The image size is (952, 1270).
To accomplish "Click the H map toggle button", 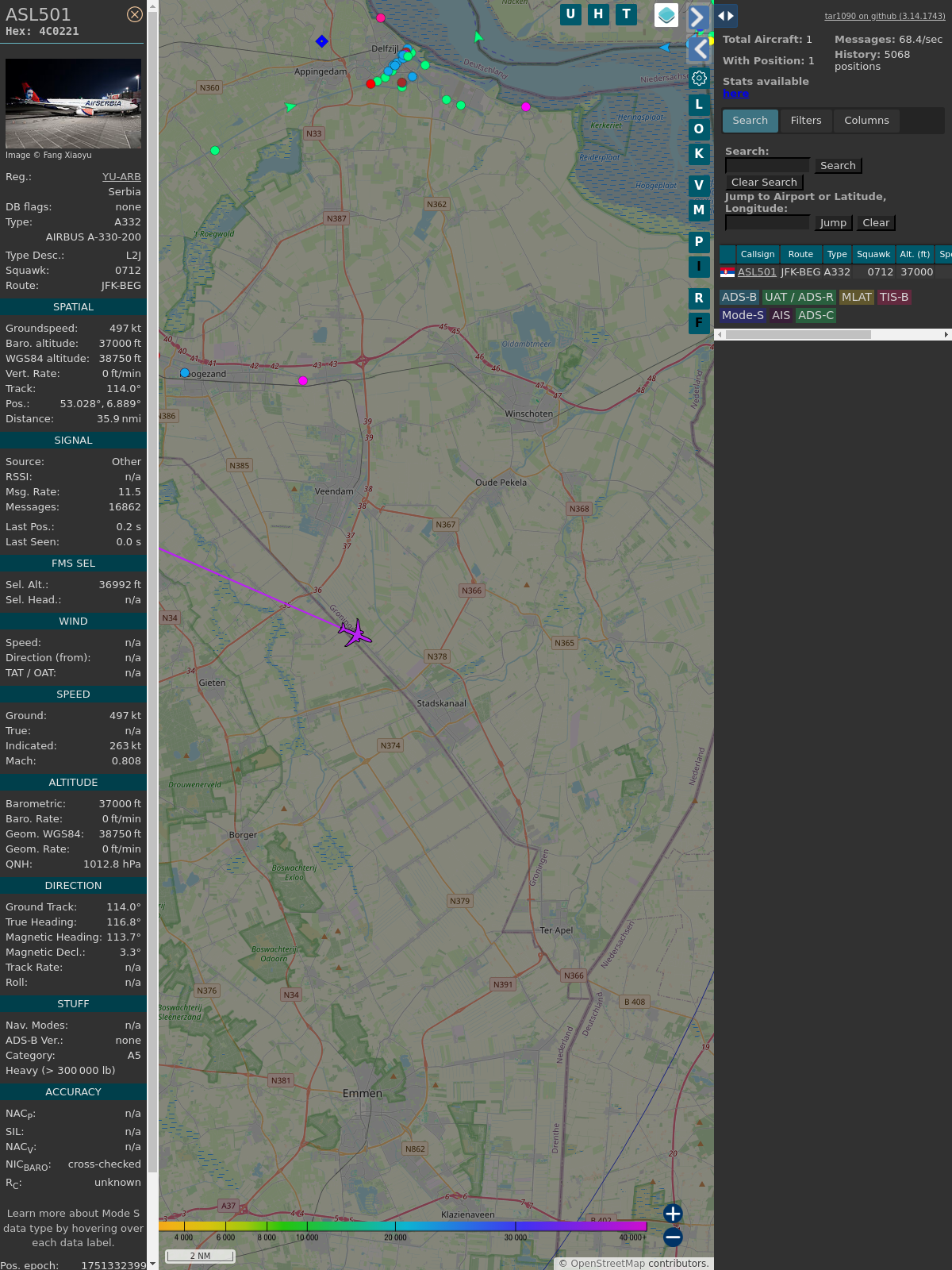I will pos(598,14).
